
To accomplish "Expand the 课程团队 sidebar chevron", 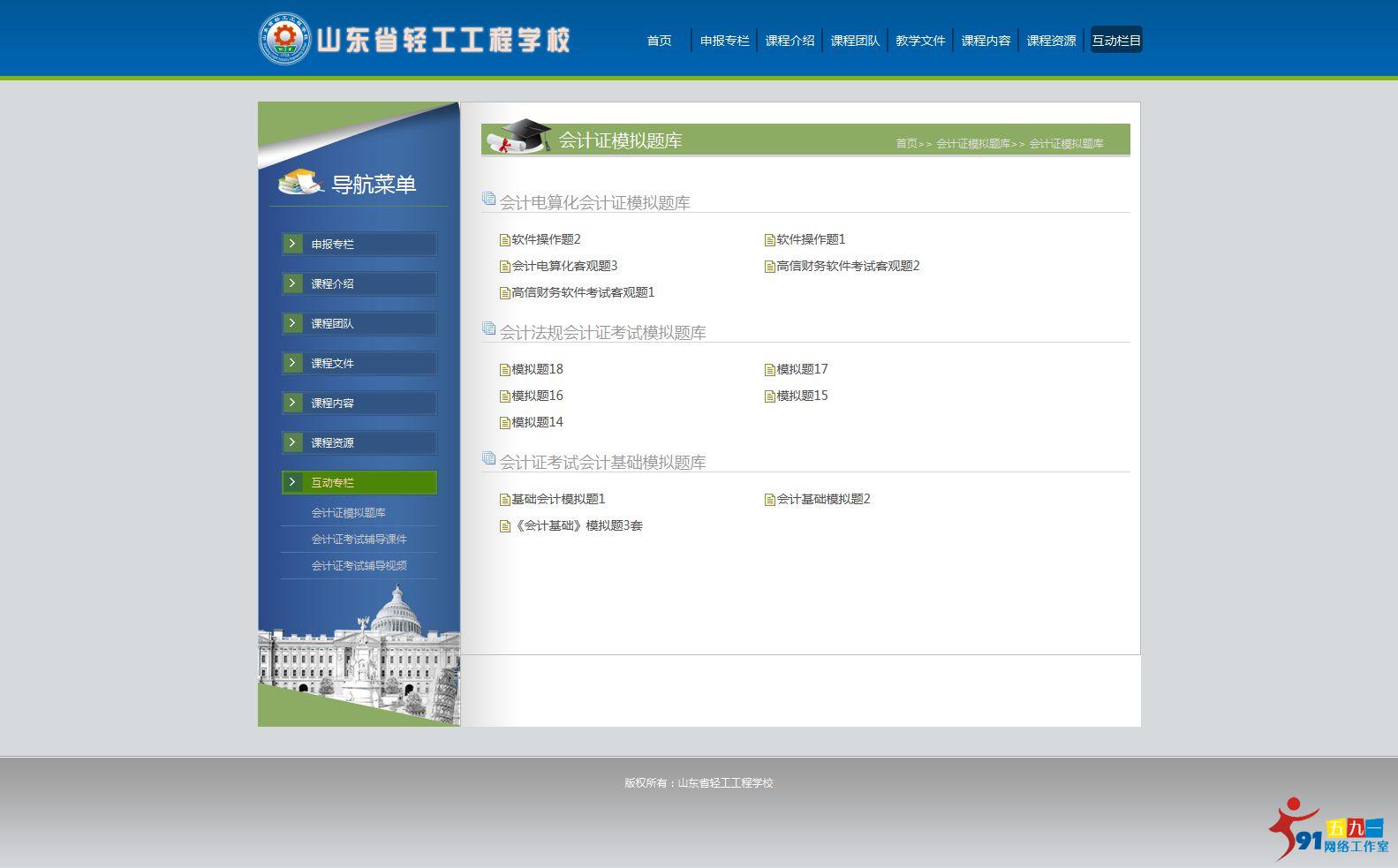I will [x=292, y=323].
